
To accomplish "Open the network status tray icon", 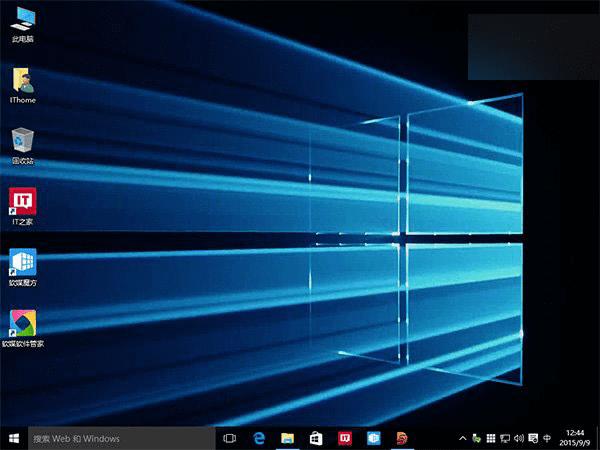I will pyautogui.click(x=505, y=439).
